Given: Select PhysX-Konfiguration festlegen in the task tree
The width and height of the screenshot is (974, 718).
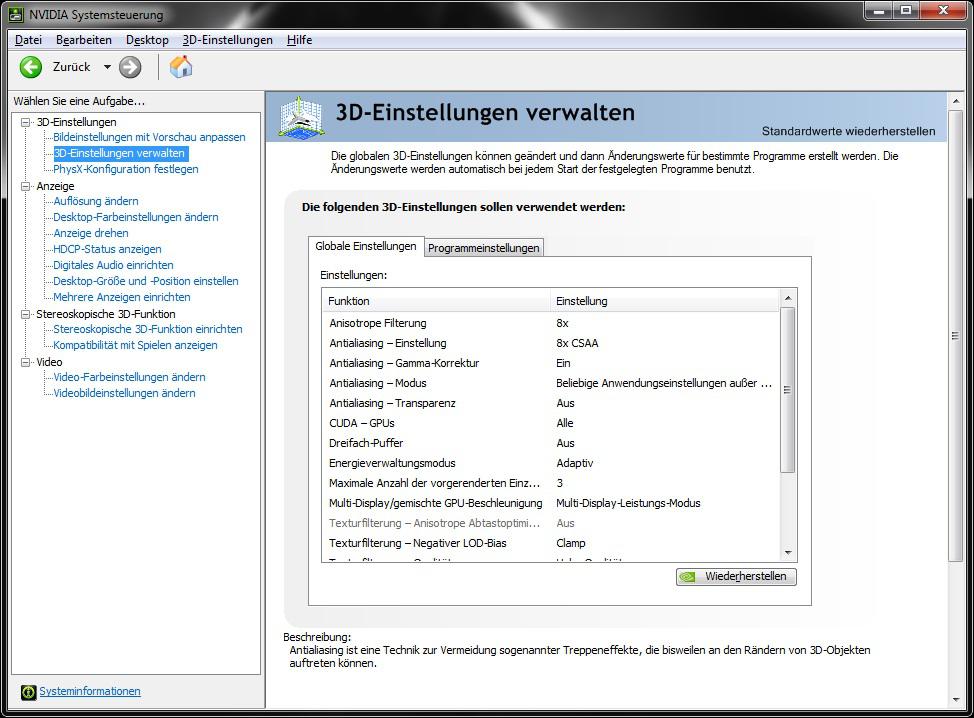Looking at the screenshot, I should tap(126, 169).
